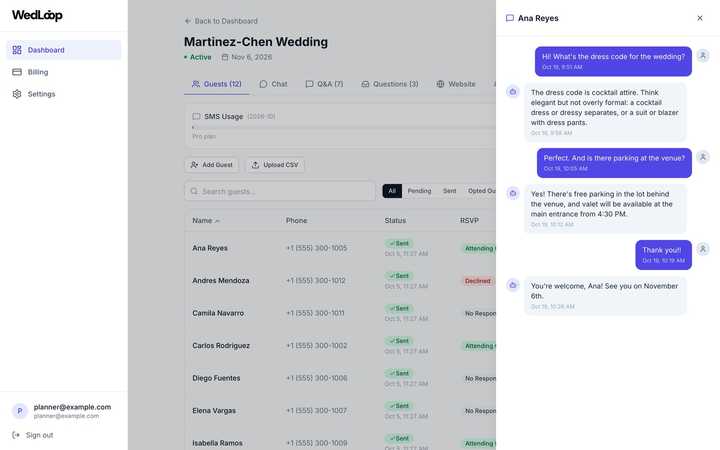The image size is (720, 450).
Task: Click the planner profile avatar
Action: [x=20, y=411]
